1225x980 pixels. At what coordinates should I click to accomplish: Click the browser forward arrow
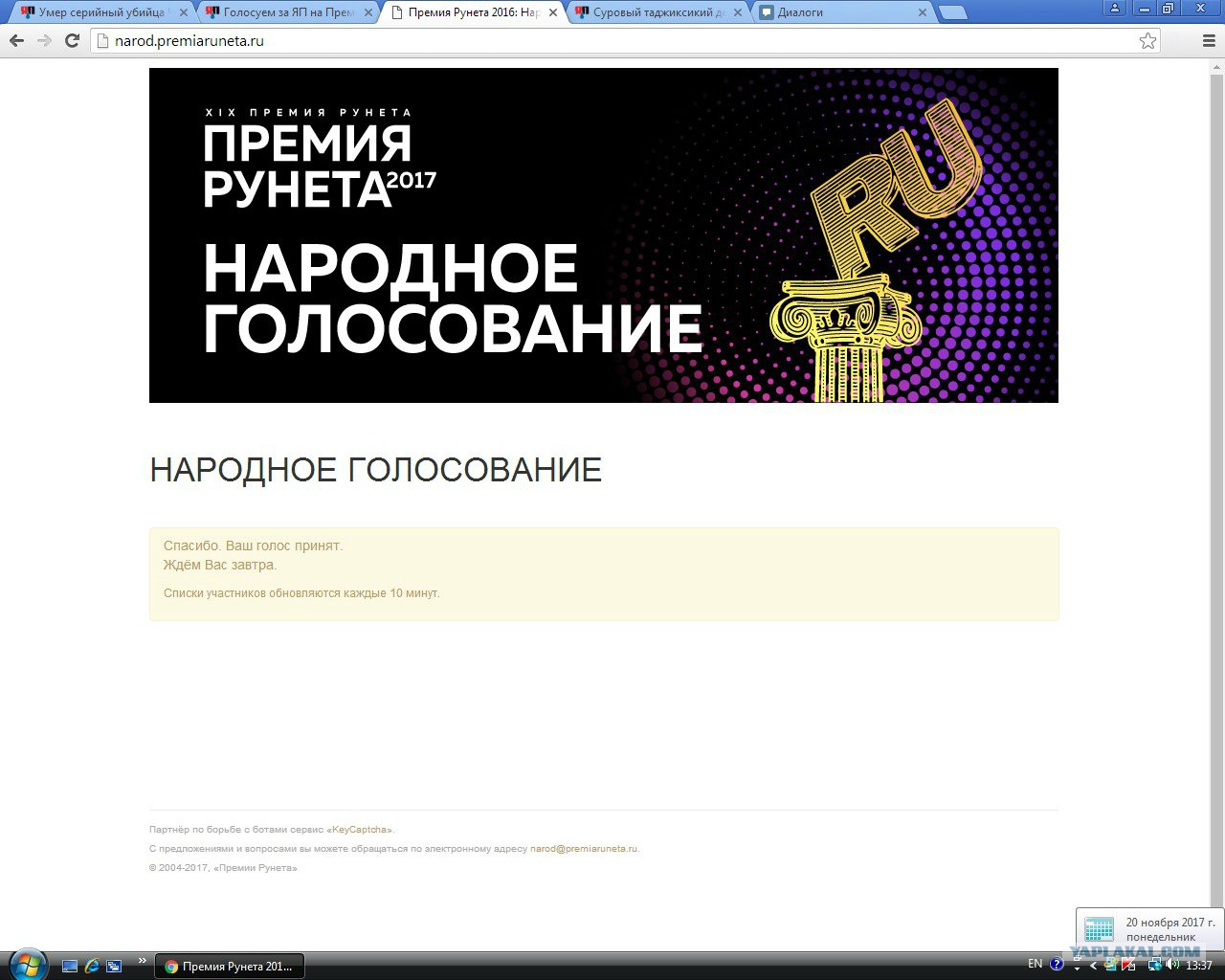tap(44, 41)
